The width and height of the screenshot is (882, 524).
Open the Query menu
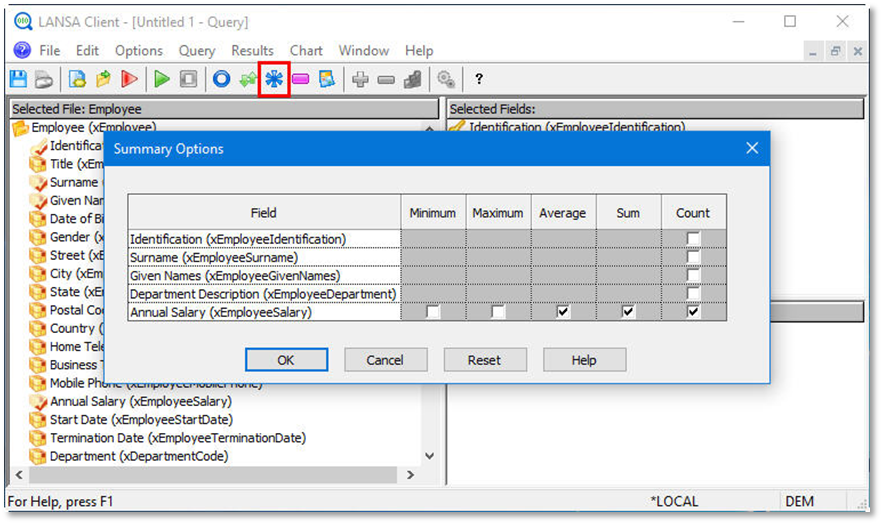[x=197, y=51]
